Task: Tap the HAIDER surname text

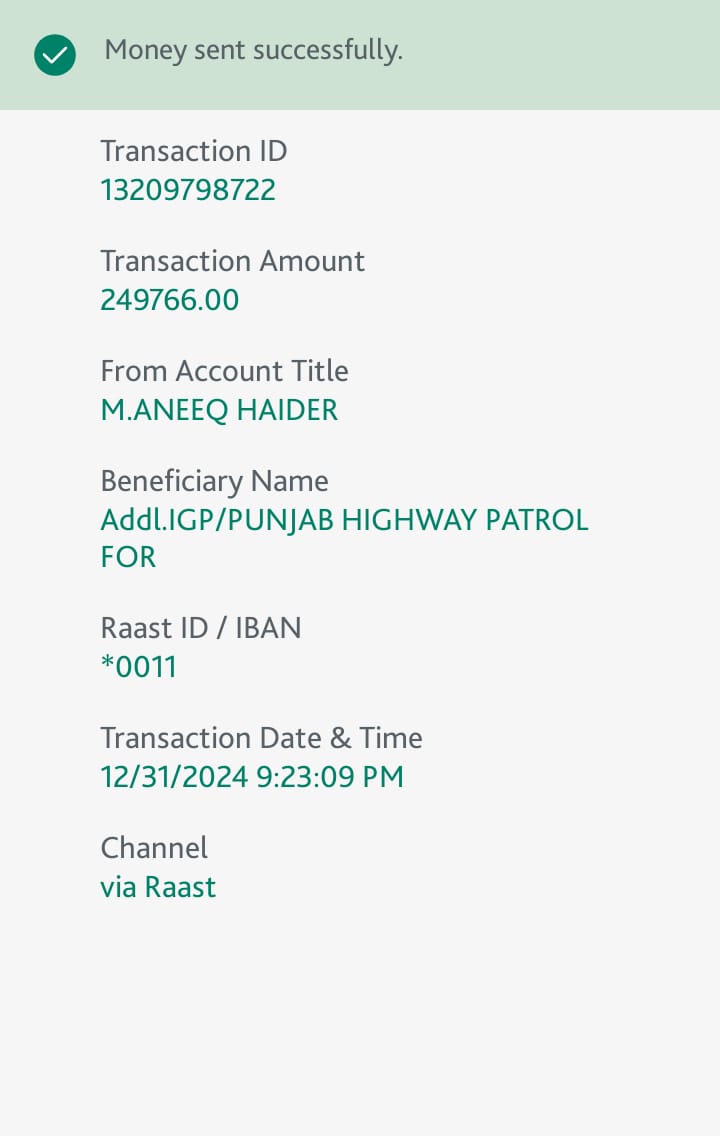Action: (x=288, y=410)
